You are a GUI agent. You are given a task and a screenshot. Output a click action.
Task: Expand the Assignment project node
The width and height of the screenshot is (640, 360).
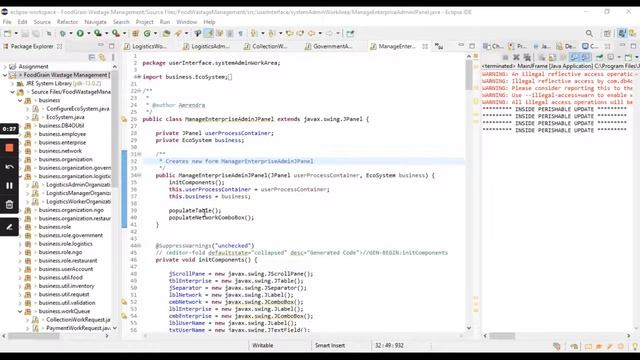click(5, 66)
